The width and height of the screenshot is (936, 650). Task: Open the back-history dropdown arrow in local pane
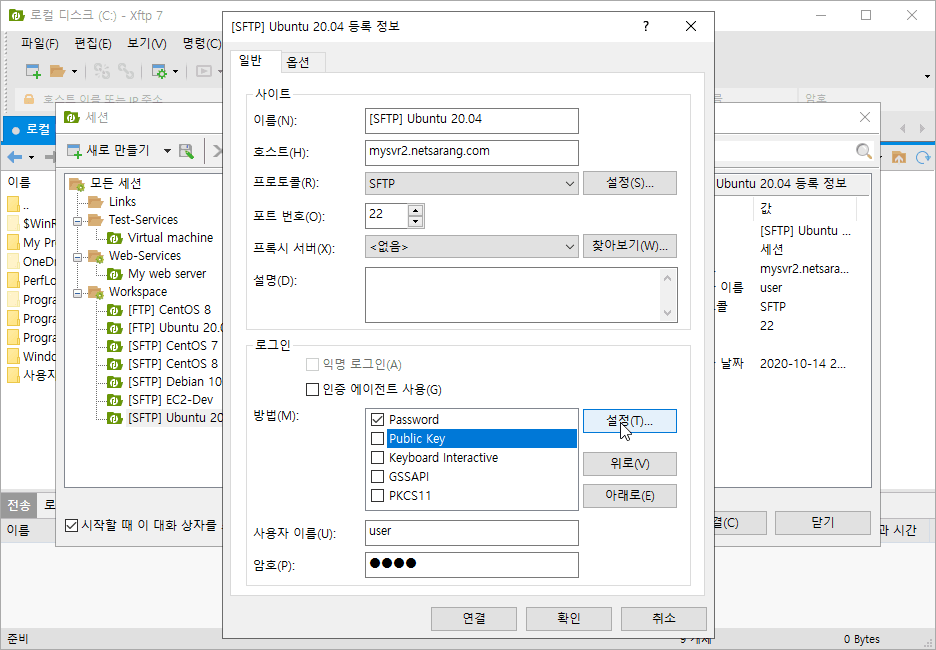click(32, 158)
